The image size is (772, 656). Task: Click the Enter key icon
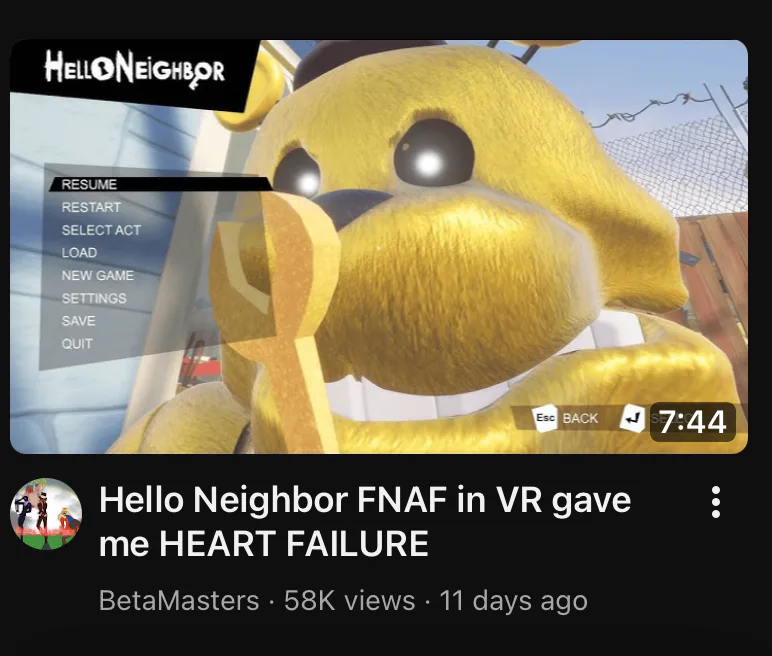pyautogui.click(x=633, y=418)
